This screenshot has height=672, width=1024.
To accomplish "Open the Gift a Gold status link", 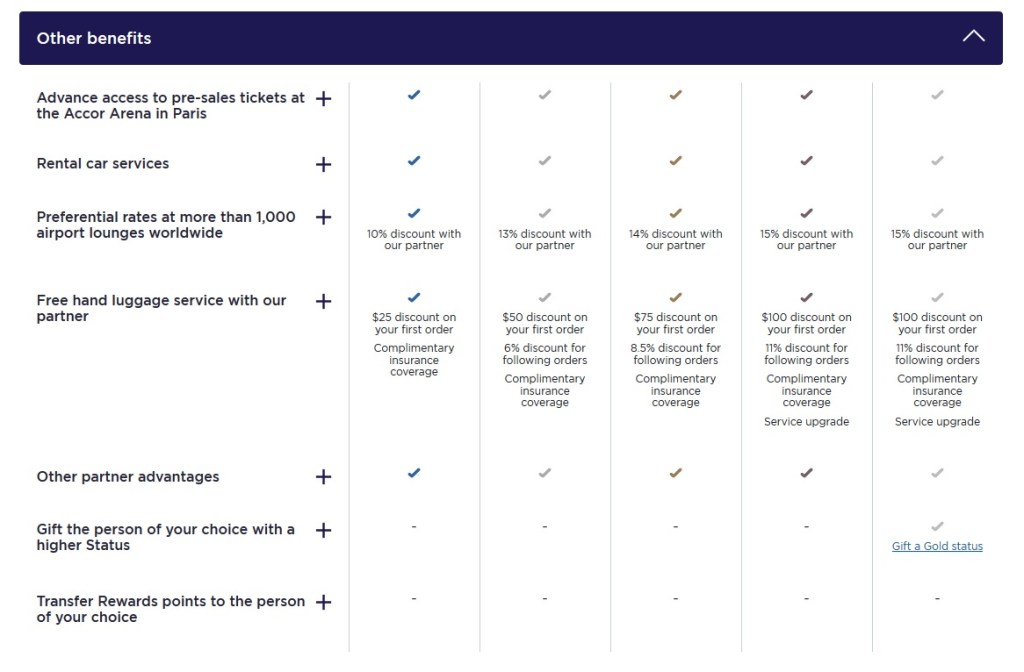I will pyautogui.click(x=937, y=546).
